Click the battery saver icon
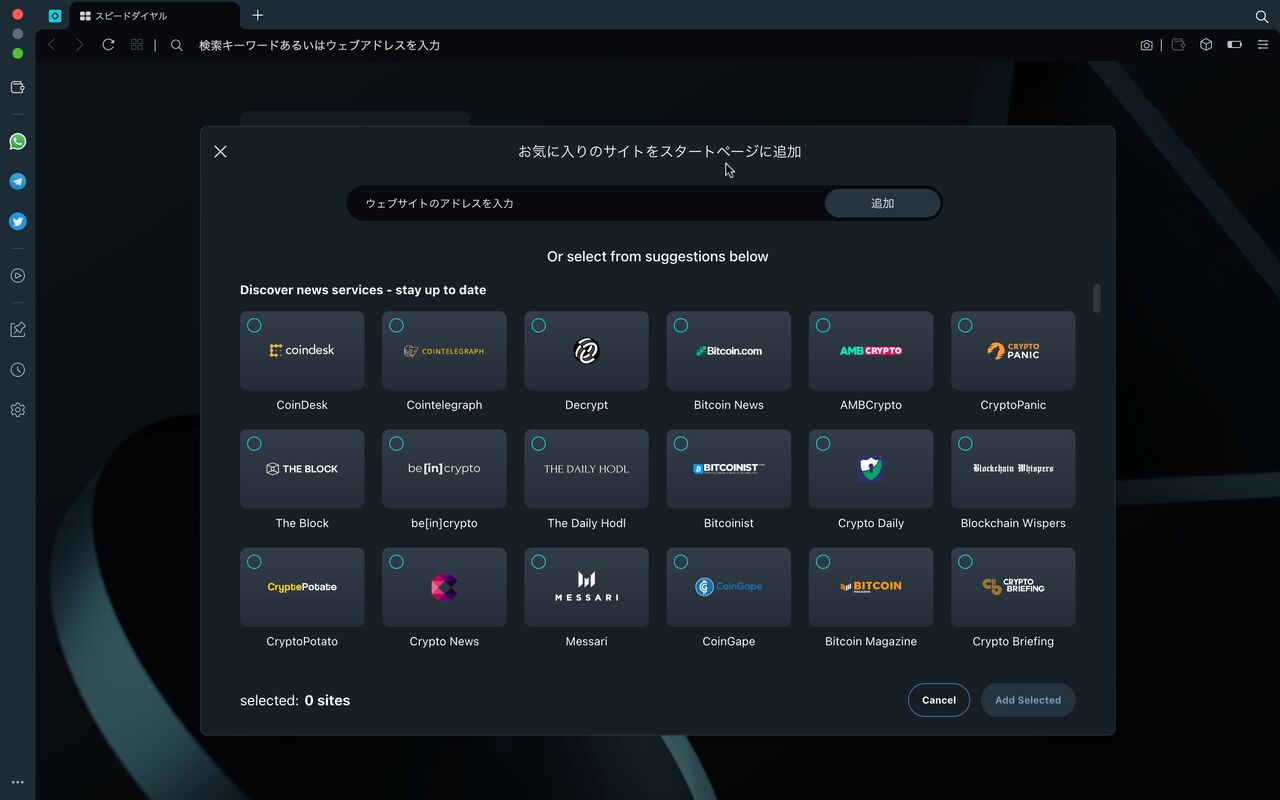The width and height of the screenshot is (1280, 800). 1234,45
